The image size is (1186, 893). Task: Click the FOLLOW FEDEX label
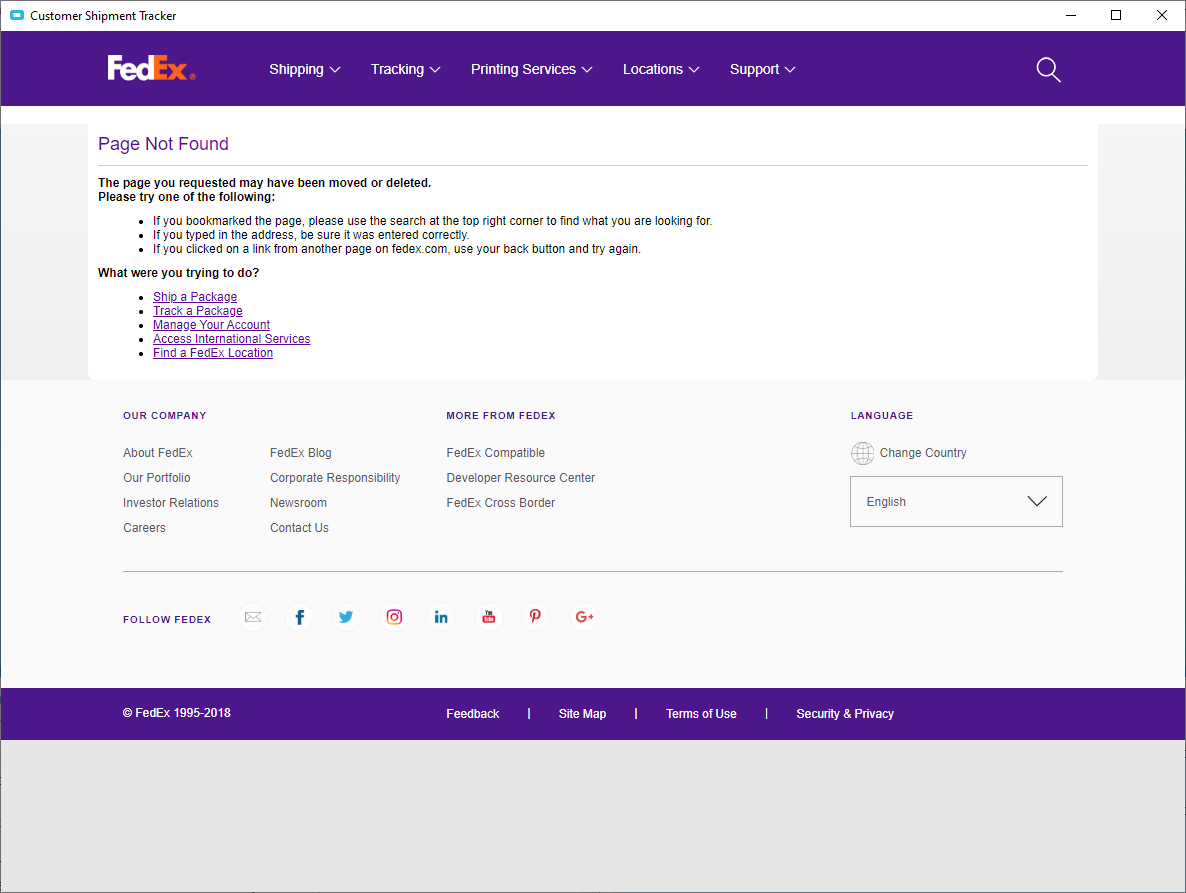[167, 619]
